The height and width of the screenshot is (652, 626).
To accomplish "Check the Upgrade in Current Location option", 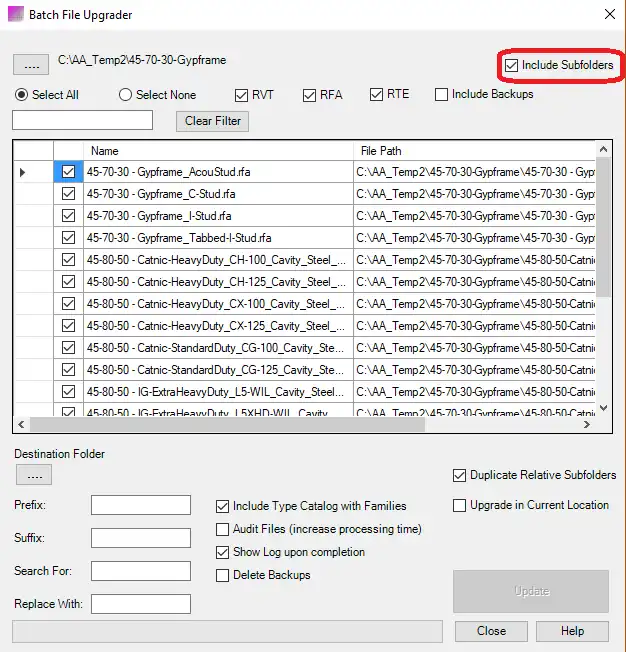I will click(460, 506).
